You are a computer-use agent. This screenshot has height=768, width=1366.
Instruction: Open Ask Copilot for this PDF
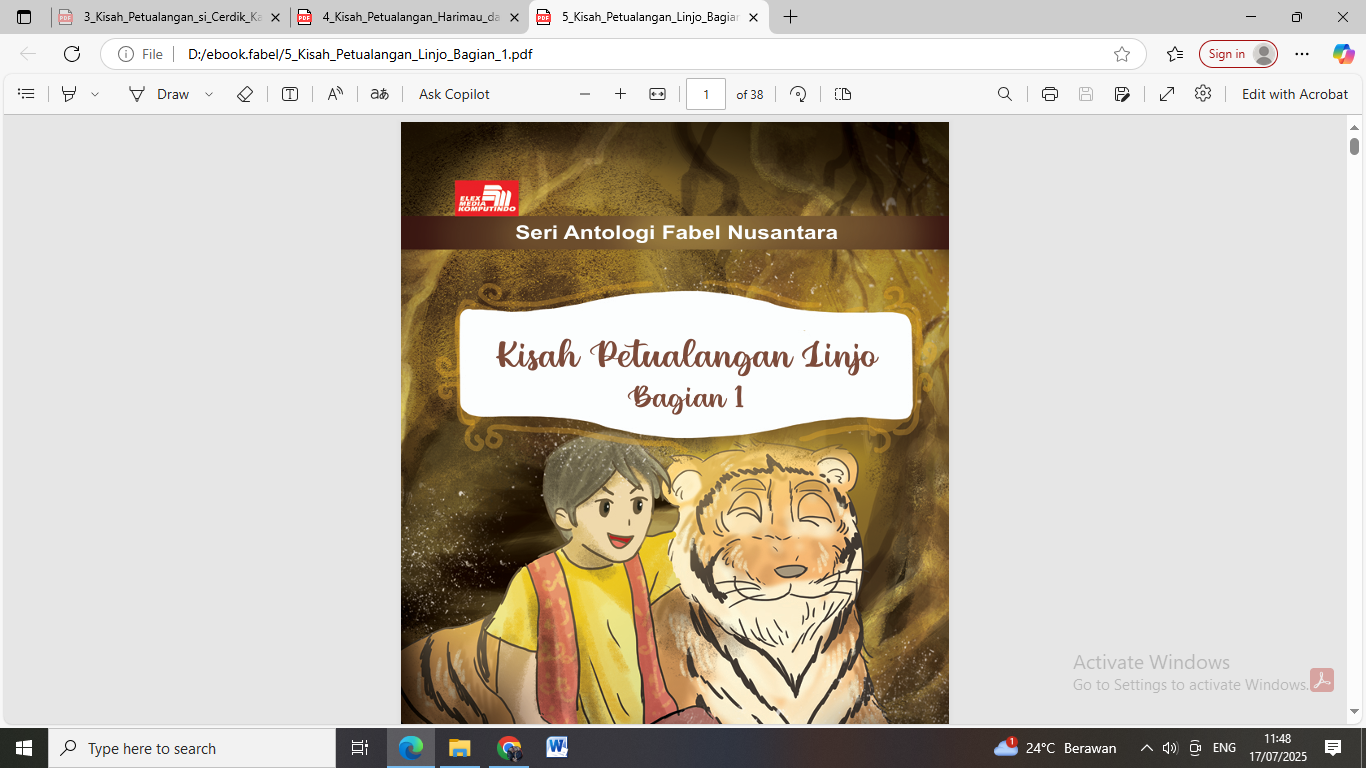tap(452, 93)
